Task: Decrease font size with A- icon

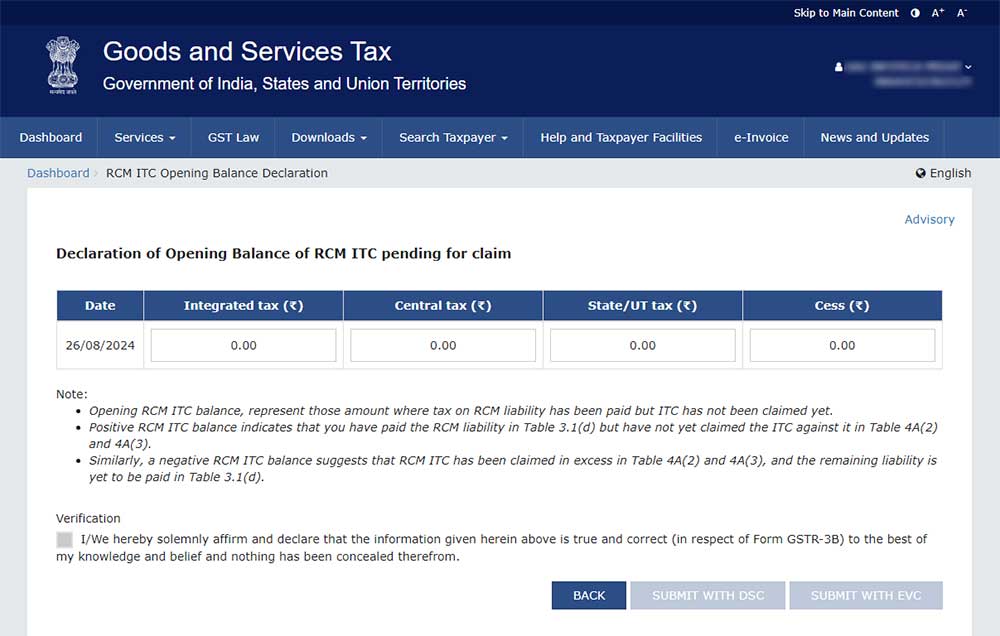Action: point(962,13)
